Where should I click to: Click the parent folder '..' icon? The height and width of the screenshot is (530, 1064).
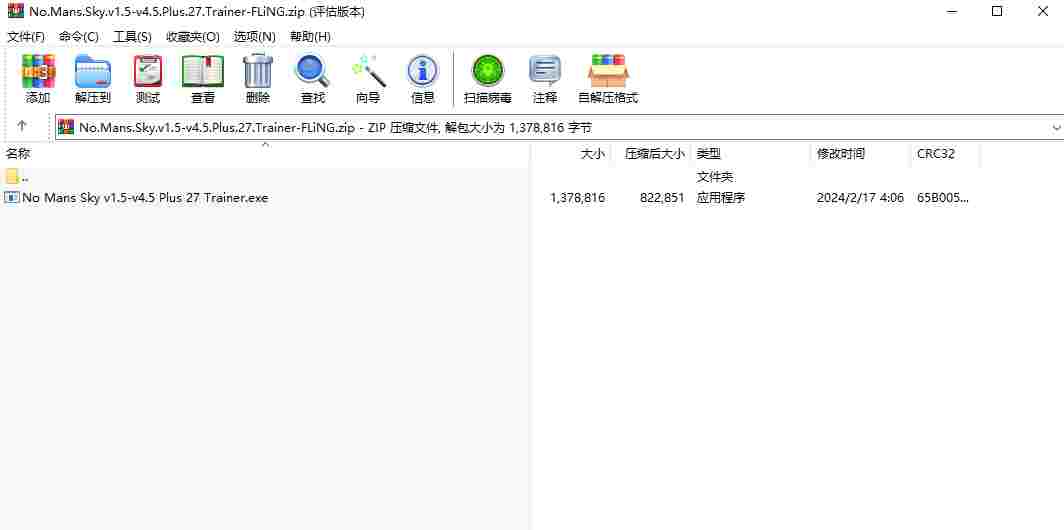12,176
